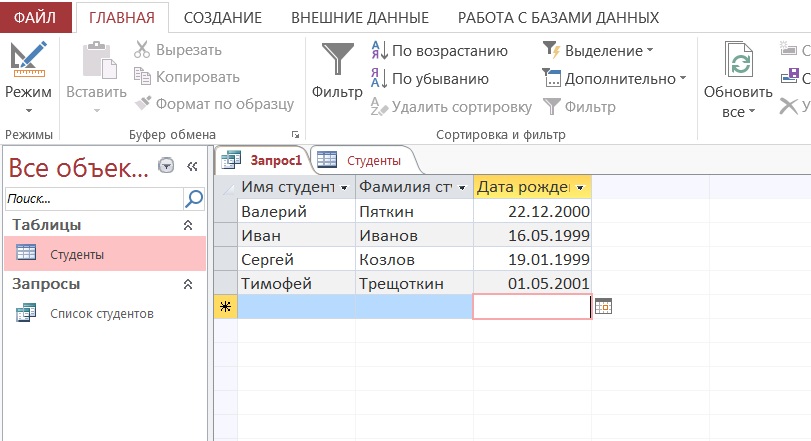Expand the Обновить все dropdown arrow
The width and height of the screenshot is (811, 441).
coord(752,111)
